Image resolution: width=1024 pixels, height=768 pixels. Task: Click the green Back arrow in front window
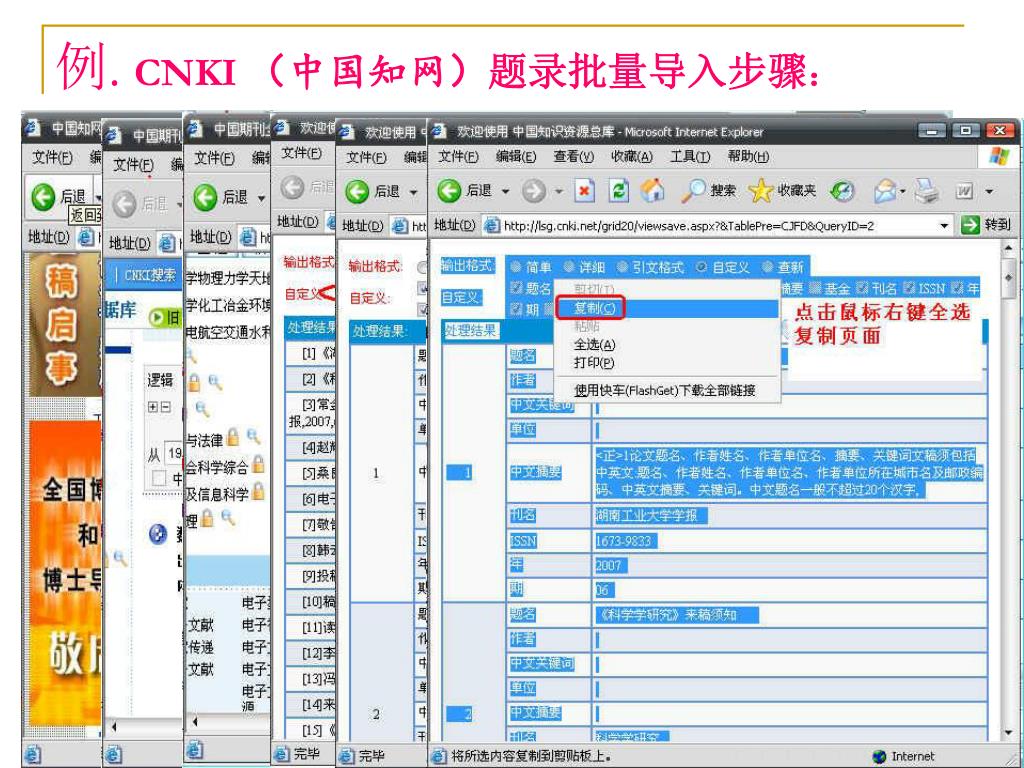click(x=449, y=191)
